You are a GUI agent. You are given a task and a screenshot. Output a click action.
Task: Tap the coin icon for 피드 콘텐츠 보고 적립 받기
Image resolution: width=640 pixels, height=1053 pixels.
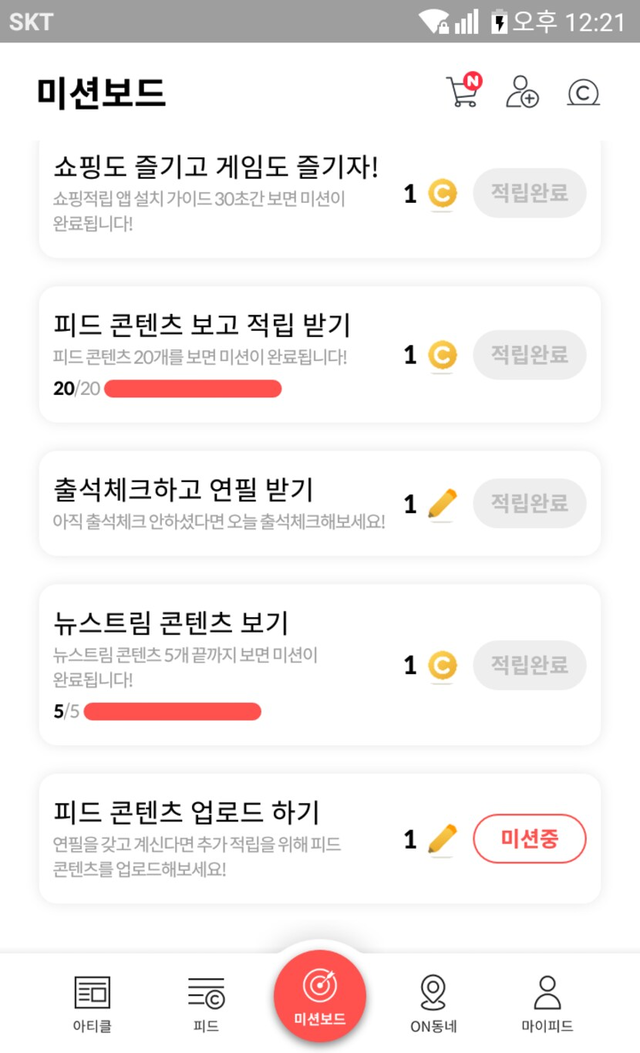tap(442, 355)
